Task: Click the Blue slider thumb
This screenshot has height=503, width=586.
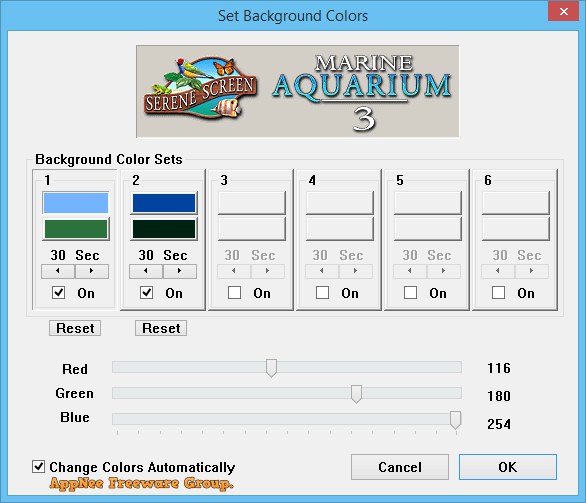Action: pos(455,420)
